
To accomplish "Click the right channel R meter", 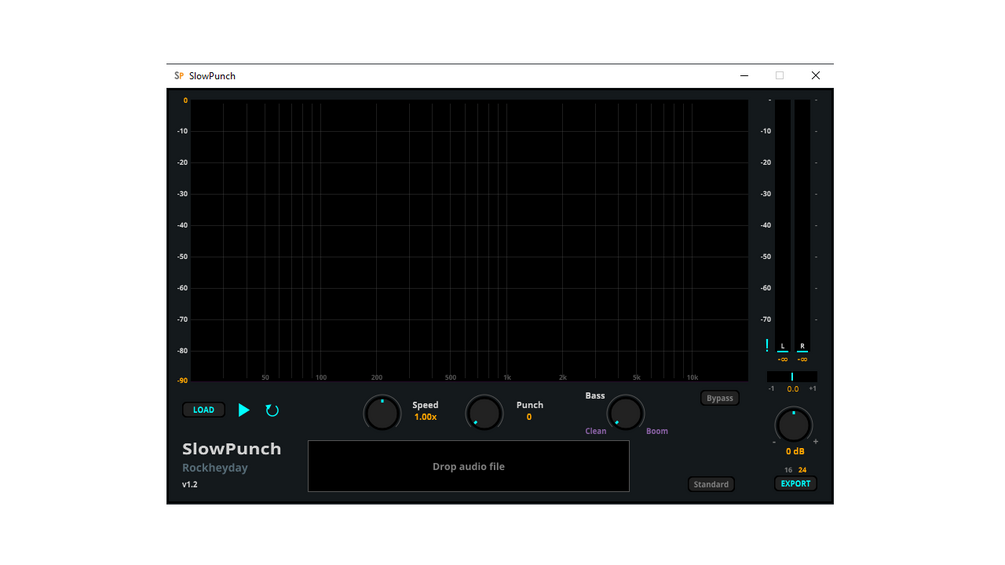I will tap(802, 224).
